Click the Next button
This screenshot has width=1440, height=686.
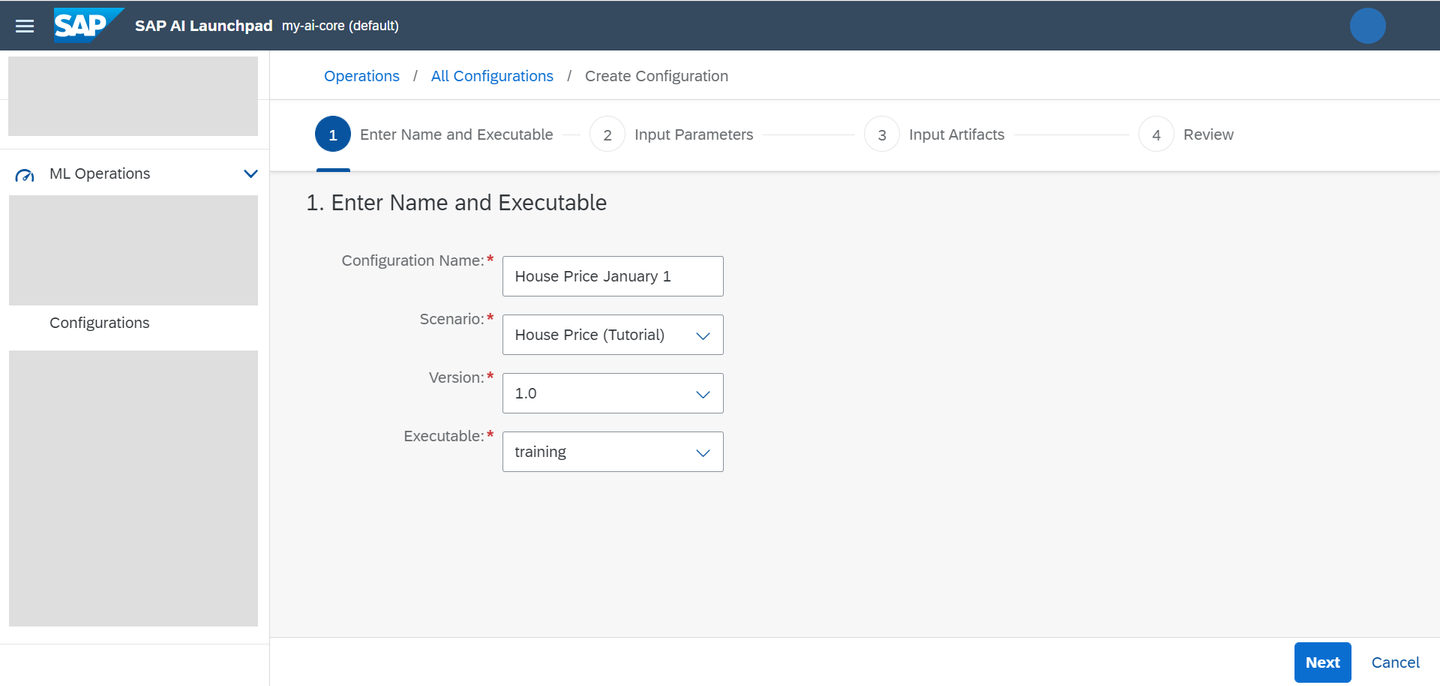[x=1322, y=662]
